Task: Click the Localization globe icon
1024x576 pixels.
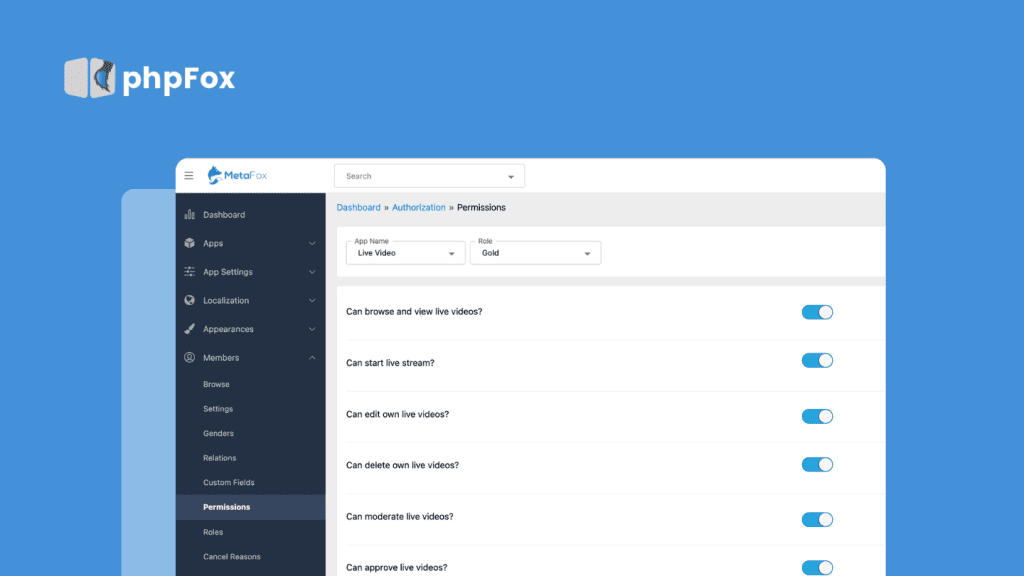Action: click(x=190, y=300)
